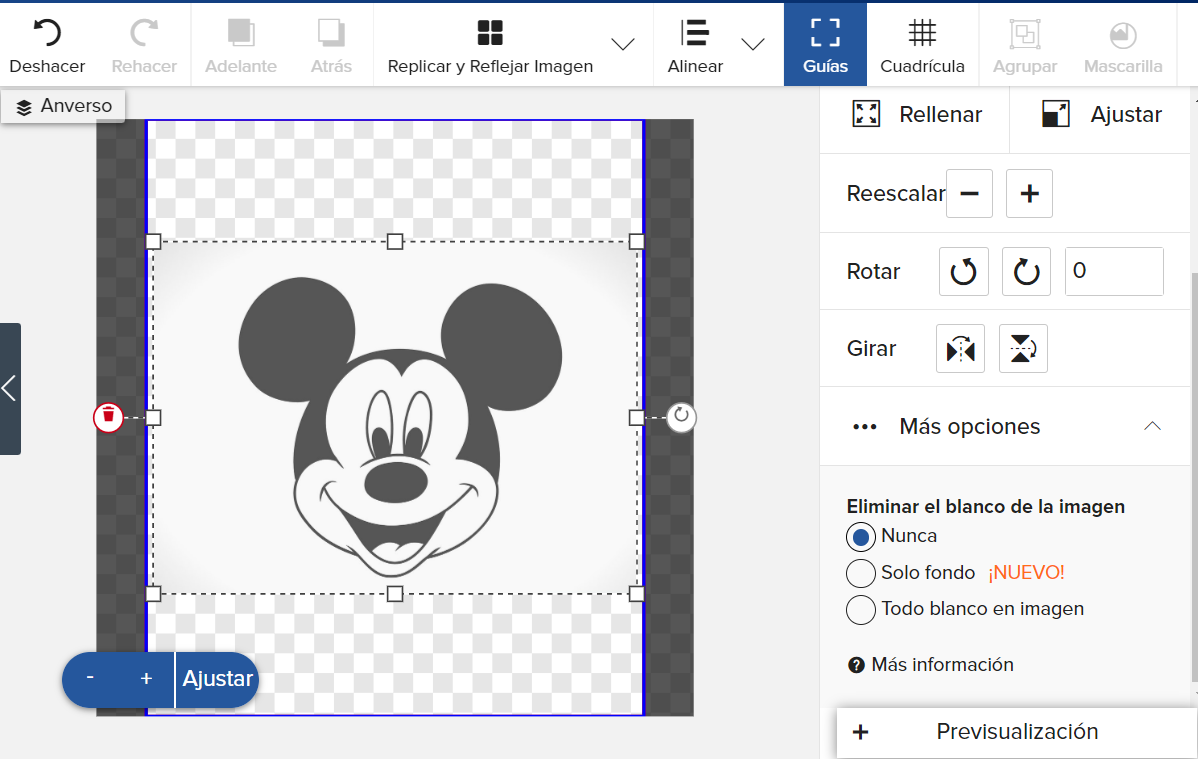Click the Rotar angle input field
This screenshot has width=1198, height=759.
[1114, 271]
